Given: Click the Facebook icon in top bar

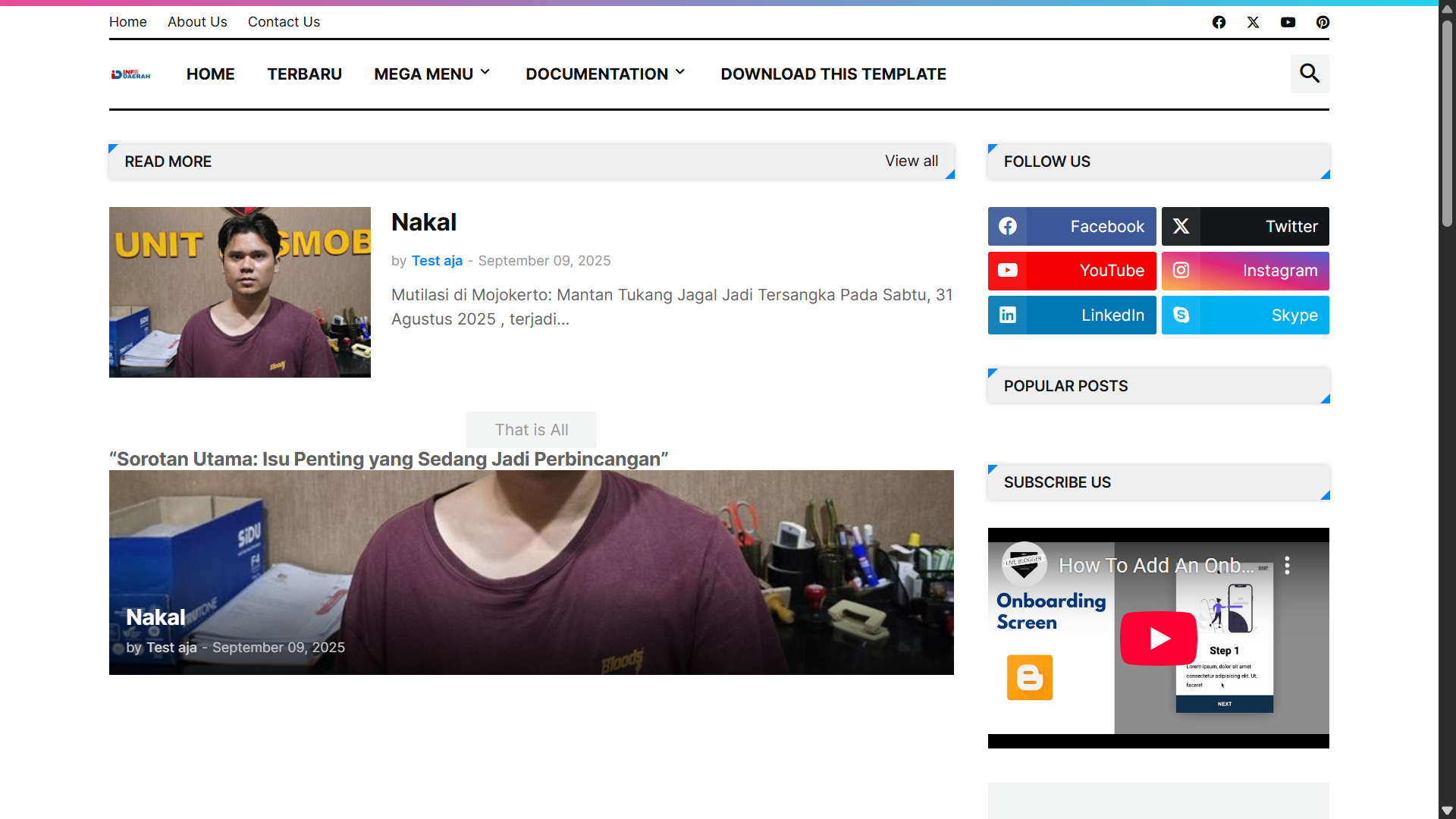Looking at the screenshot, I should (1219, 22).
